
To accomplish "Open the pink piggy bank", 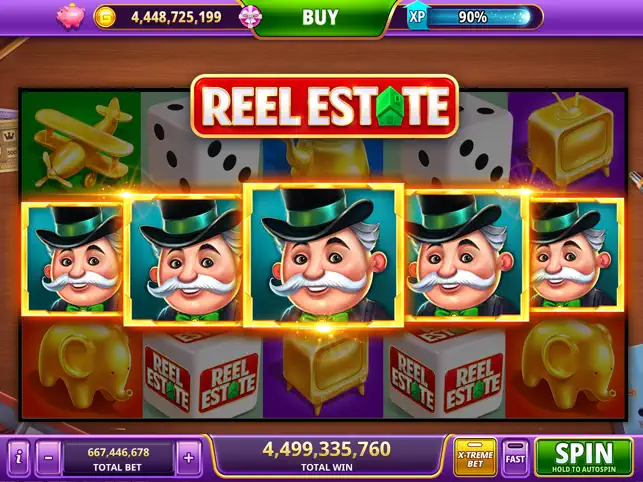I will (71, 16).
